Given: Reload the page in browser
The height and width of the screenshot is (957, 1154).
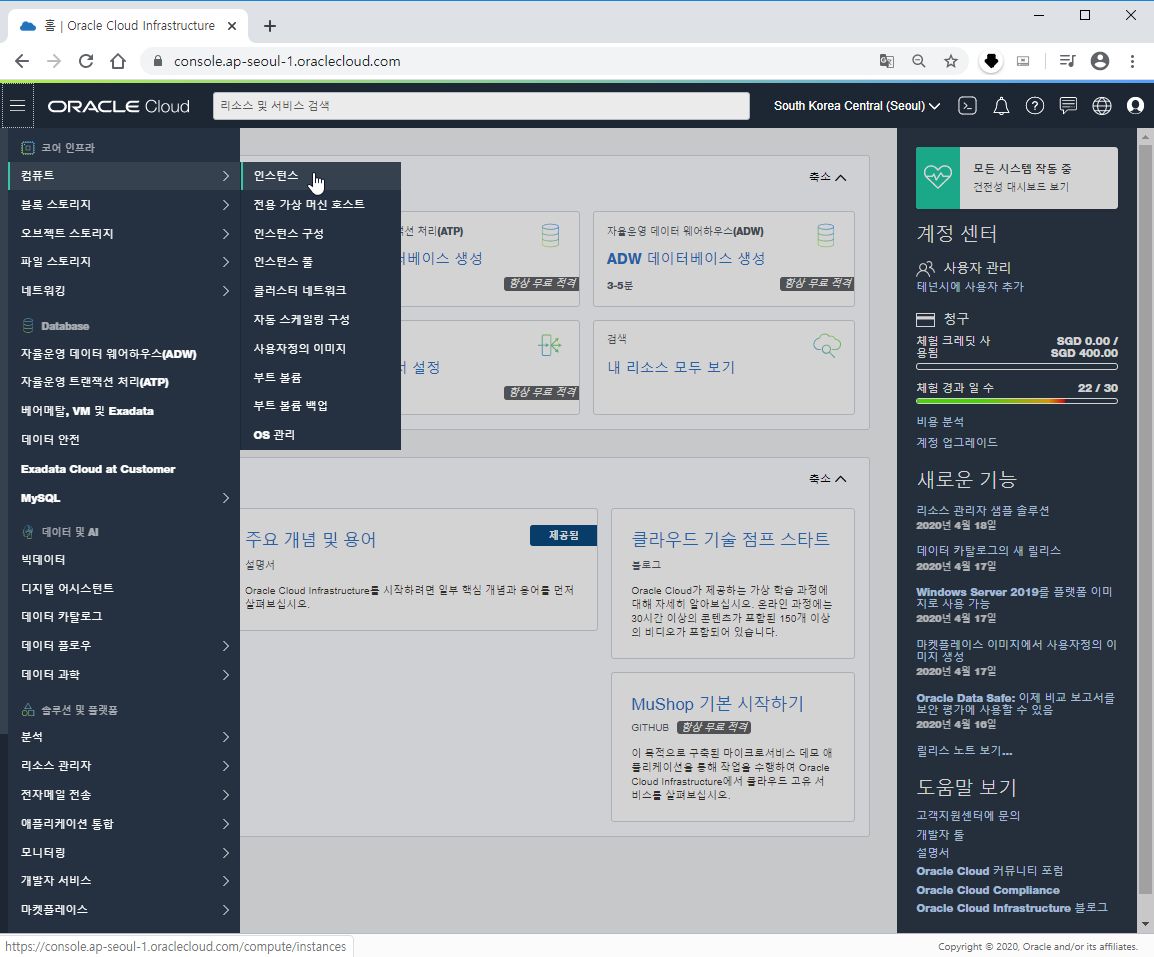Looking at the screenshot, I should pyautogui.click(x=86, y=61).
